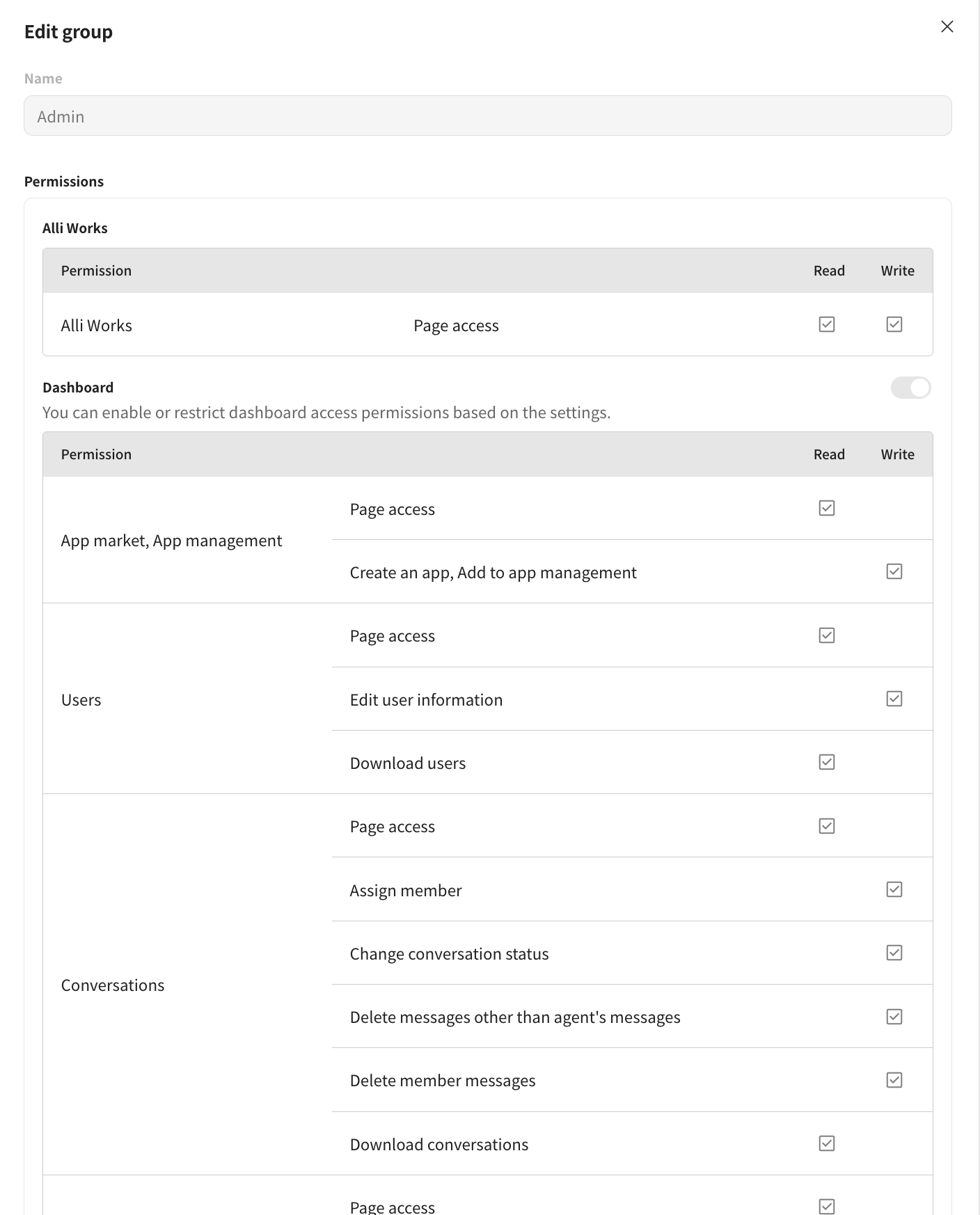Uncheck Delete messages other than agent's checkbox
This screenshot has height=1215, width=980.
tap(894, 1017)
